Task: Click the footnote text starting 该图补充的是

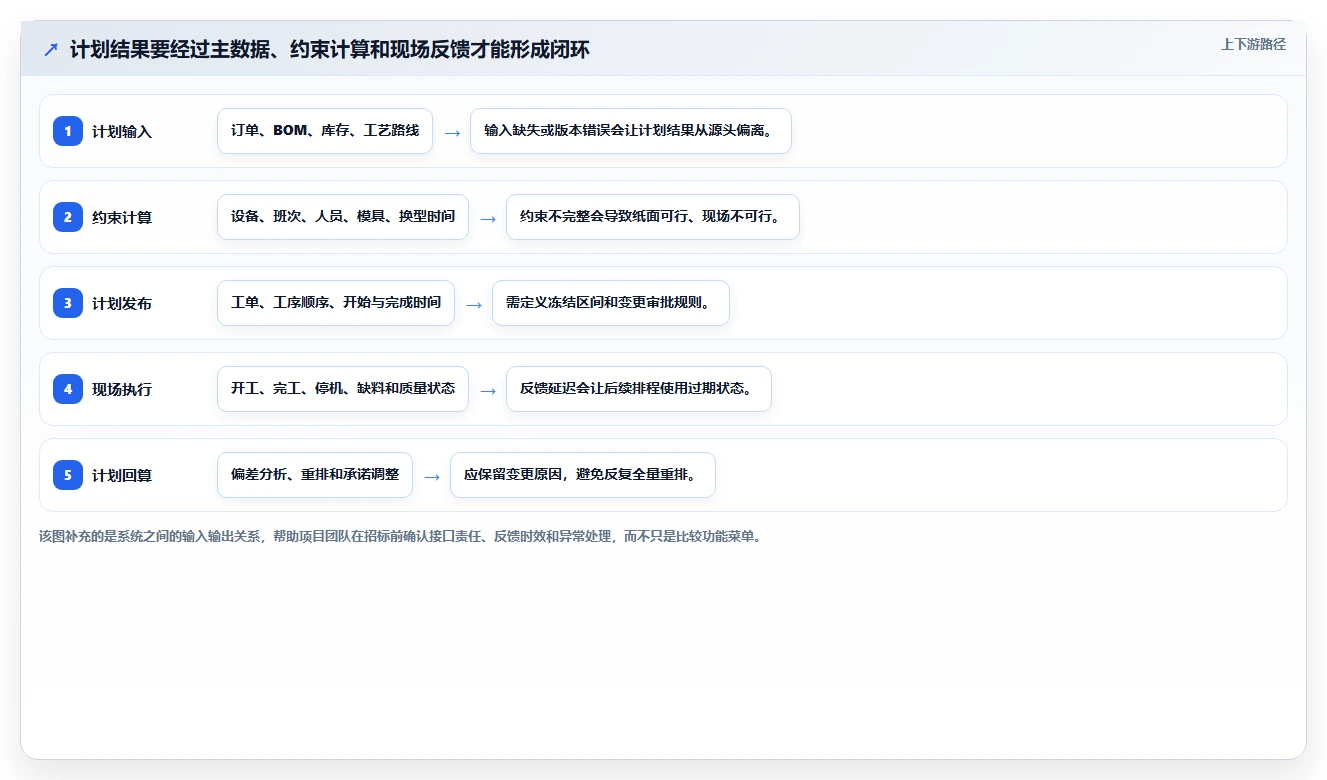Action: 402,536
